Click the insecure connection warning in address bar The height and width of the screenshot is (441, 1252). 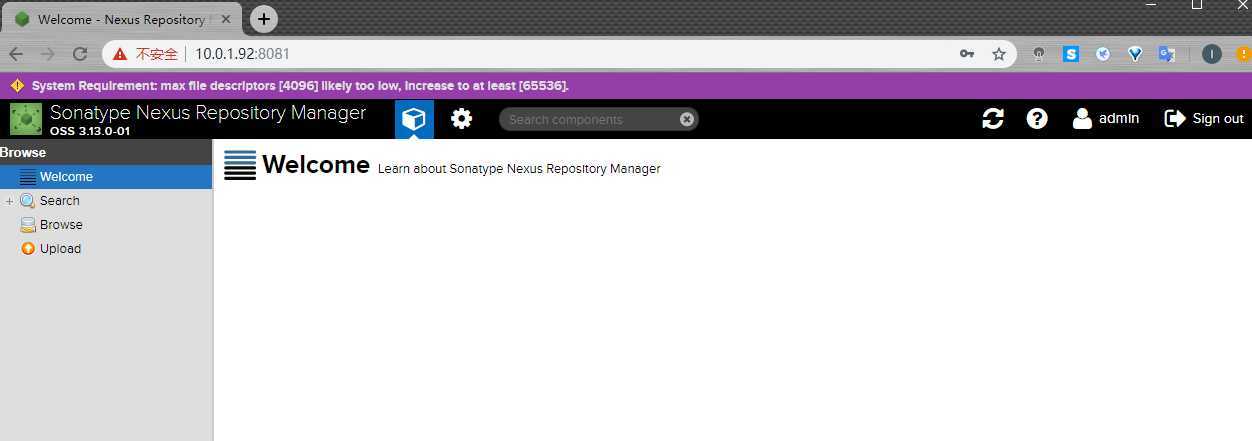[x=145, y=54]
